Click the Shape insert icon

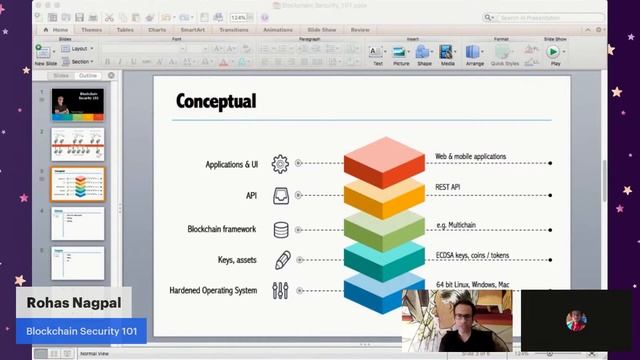coord(423,52)
